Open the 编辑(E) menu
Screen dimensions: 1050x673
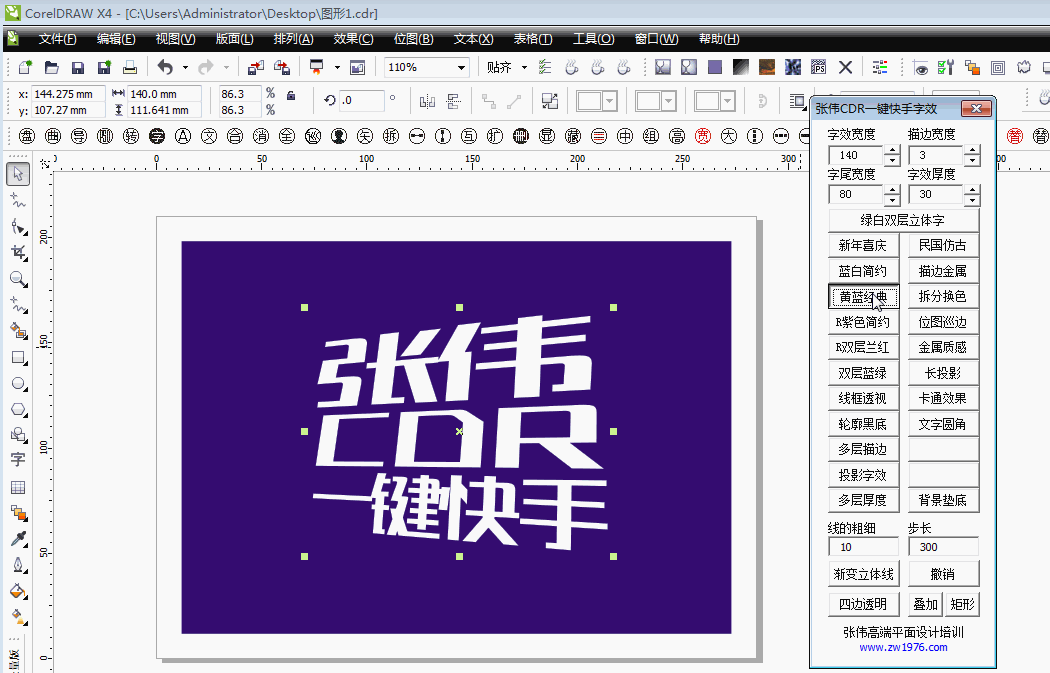pos(116,39)
